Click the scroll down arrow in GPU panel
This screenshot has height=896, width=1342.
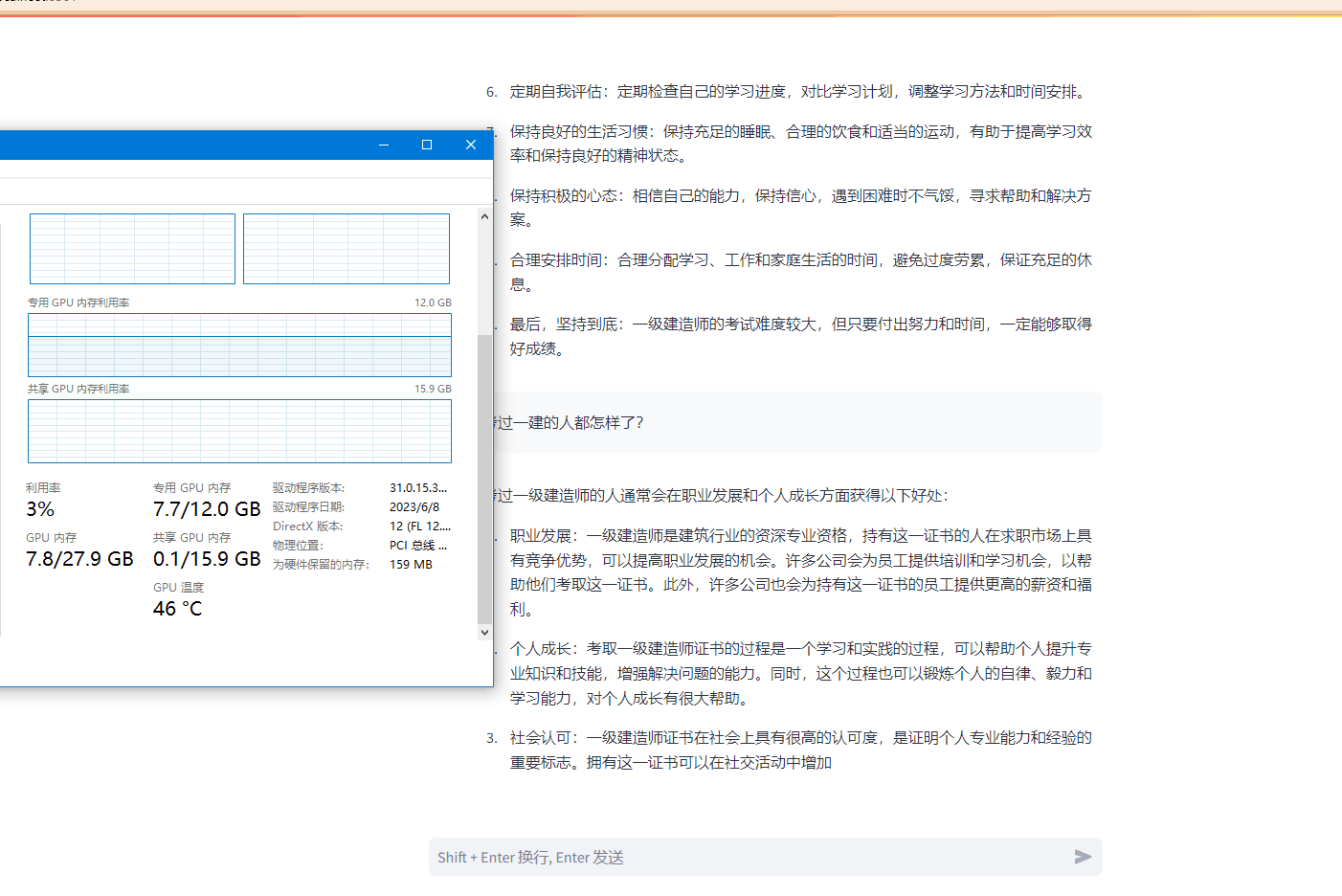click(484, 632)
